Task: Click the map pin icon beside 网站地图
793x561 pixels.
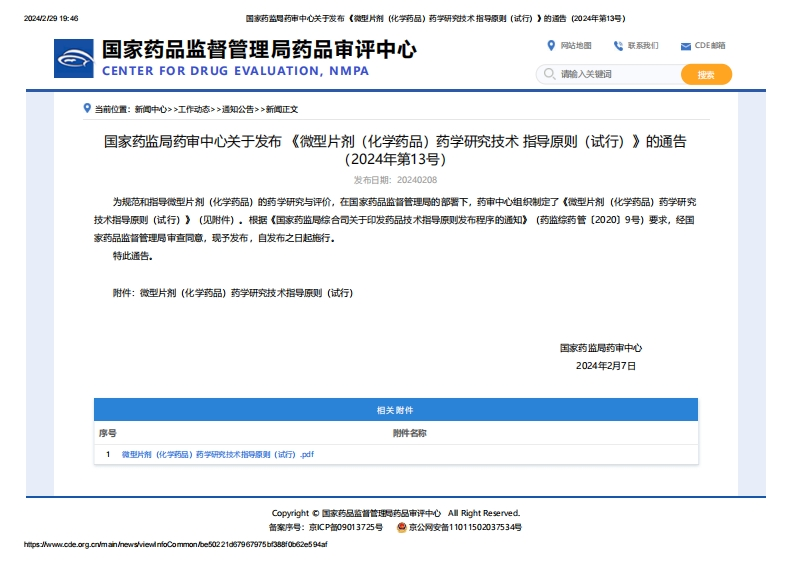Action: (551, 45)
